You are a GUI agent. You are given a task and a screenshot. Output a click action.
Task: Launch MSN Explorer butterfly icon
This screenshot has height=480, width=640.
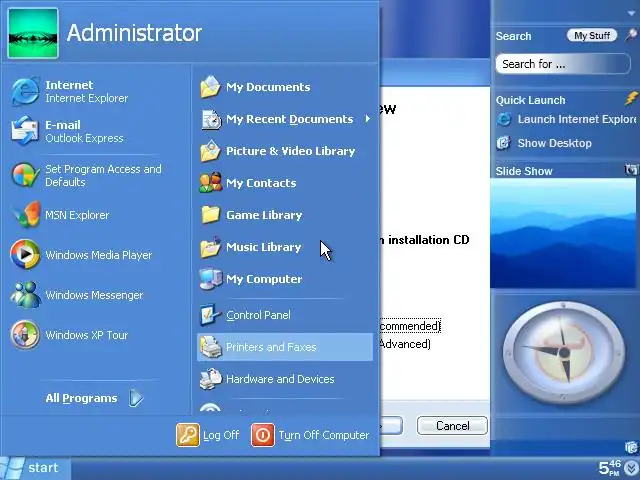click(x=26, y=215)
